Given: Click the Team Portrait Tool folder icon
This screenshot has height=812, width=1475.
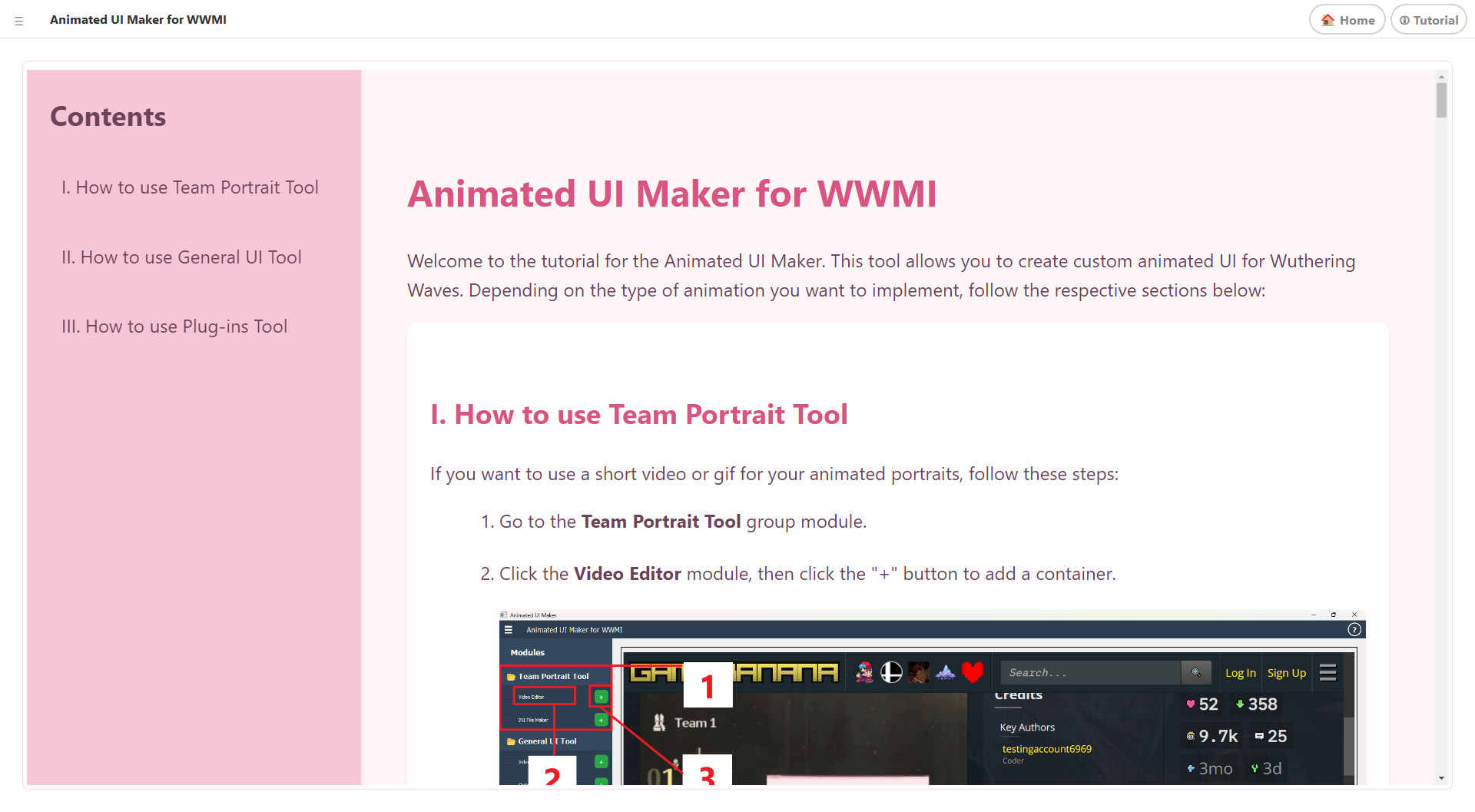Looking at the screenshot, I should tap(510, 676).
